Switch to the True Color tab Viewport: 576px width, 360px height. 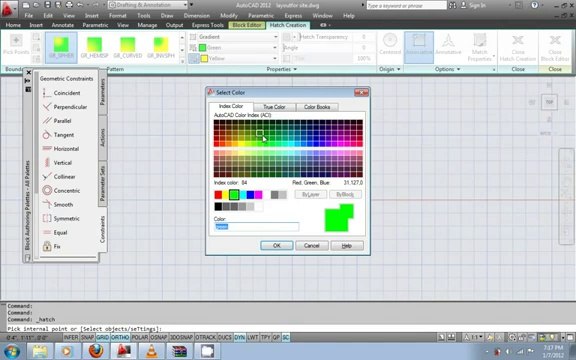coord(274,107)
